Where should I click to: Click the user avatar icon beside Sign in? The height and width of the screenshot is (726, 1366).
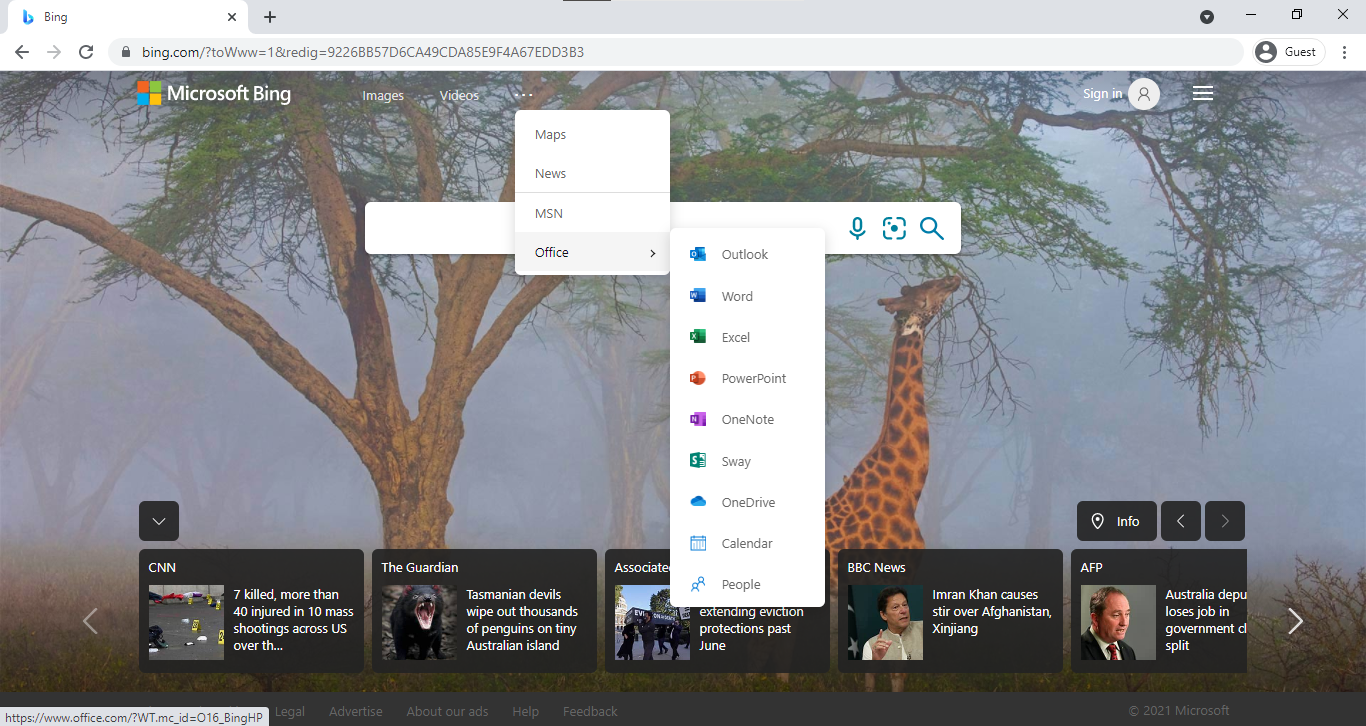coord(1144,94)
